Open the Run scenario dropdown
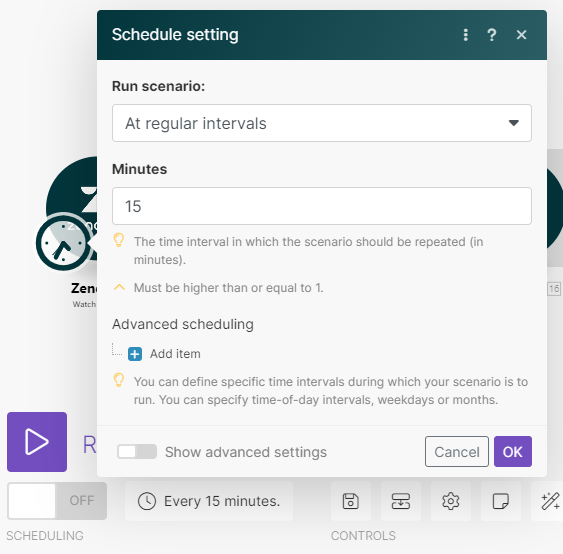 (x=322, y=123)
